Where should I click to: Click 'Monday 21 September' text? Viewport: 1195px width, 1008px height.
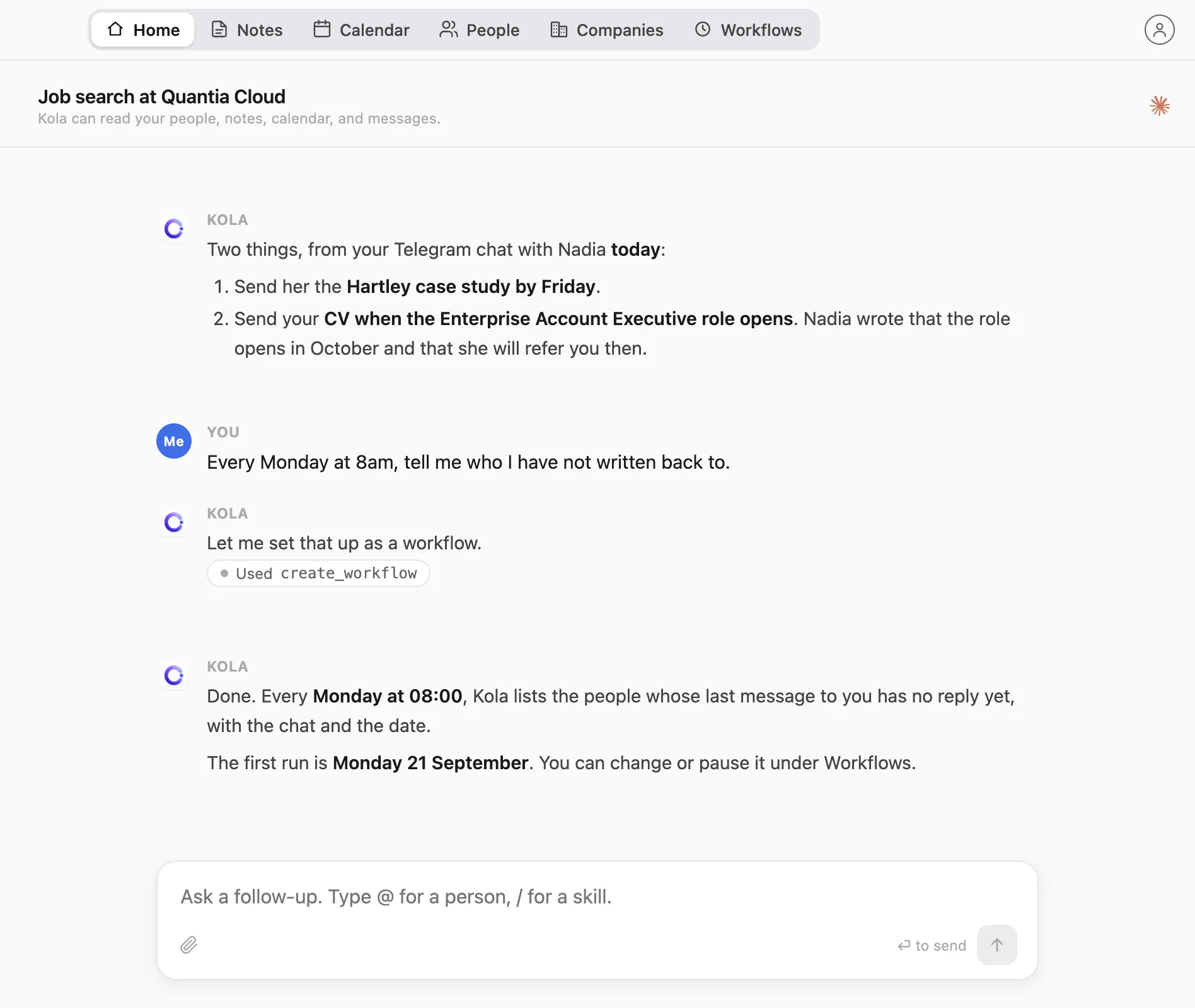click(430, 763)
